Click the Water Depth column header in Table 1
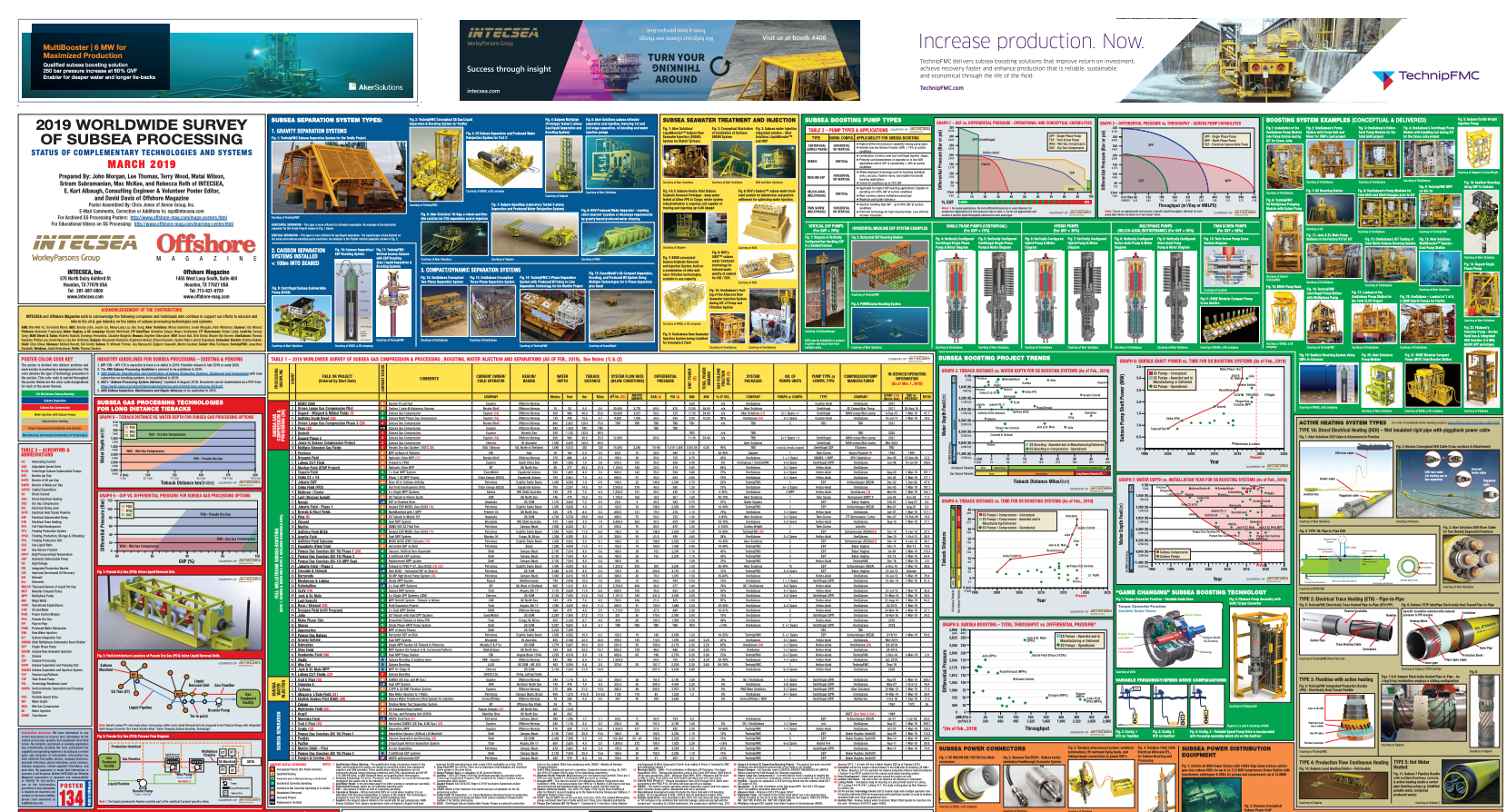Image resolution: width=1507 pixels, height=812 pixels. point(562,377)
